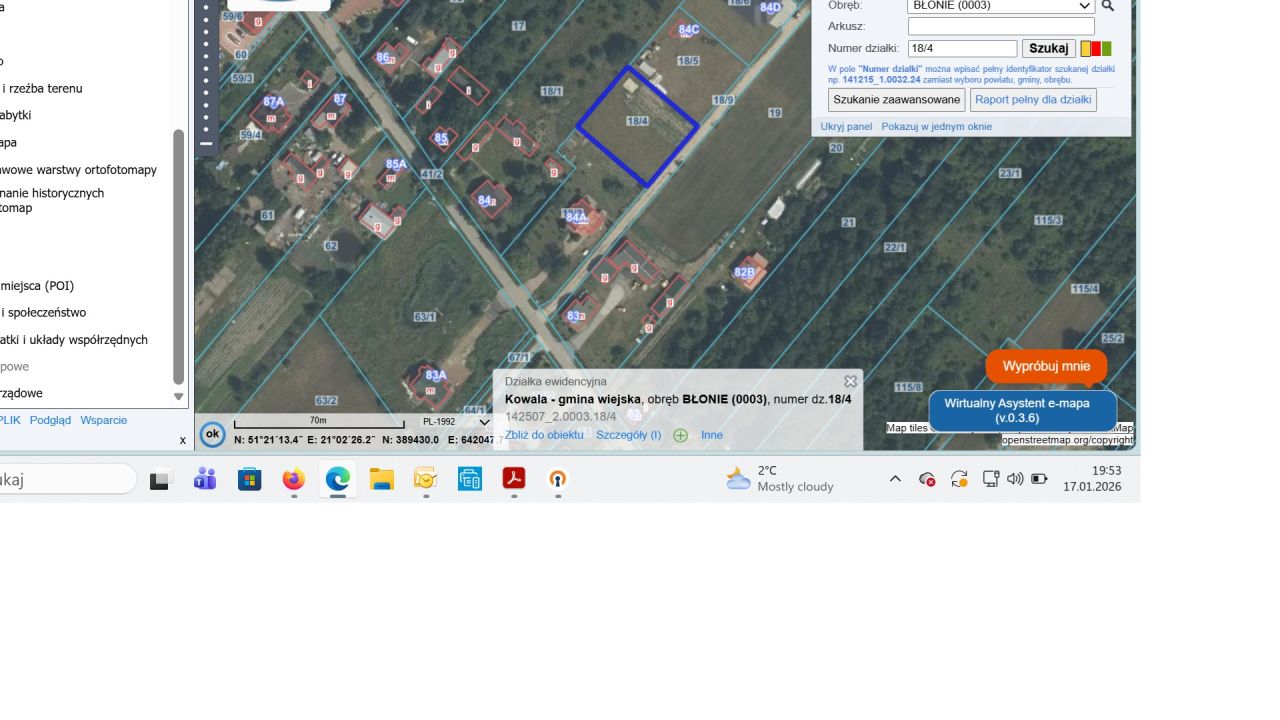
Task: Click the zoom-out minus on the zoom slider
Action: point(206,144)
